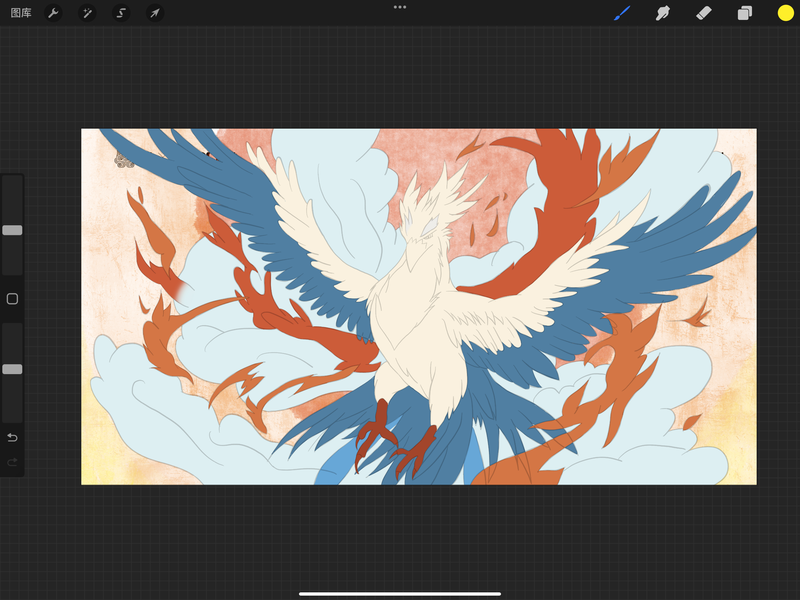Open the Layers panel

(x=744, y=13)
